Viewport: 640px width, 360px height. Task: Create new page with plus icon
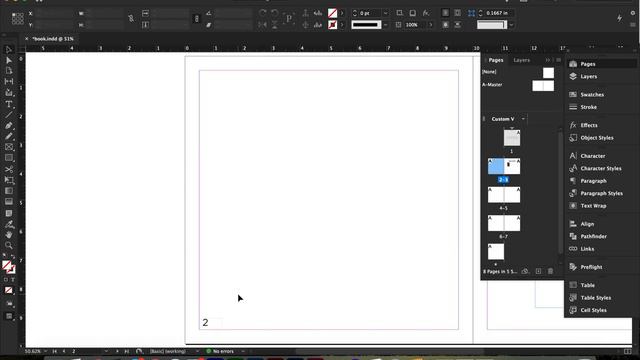[x=538, y=271]
